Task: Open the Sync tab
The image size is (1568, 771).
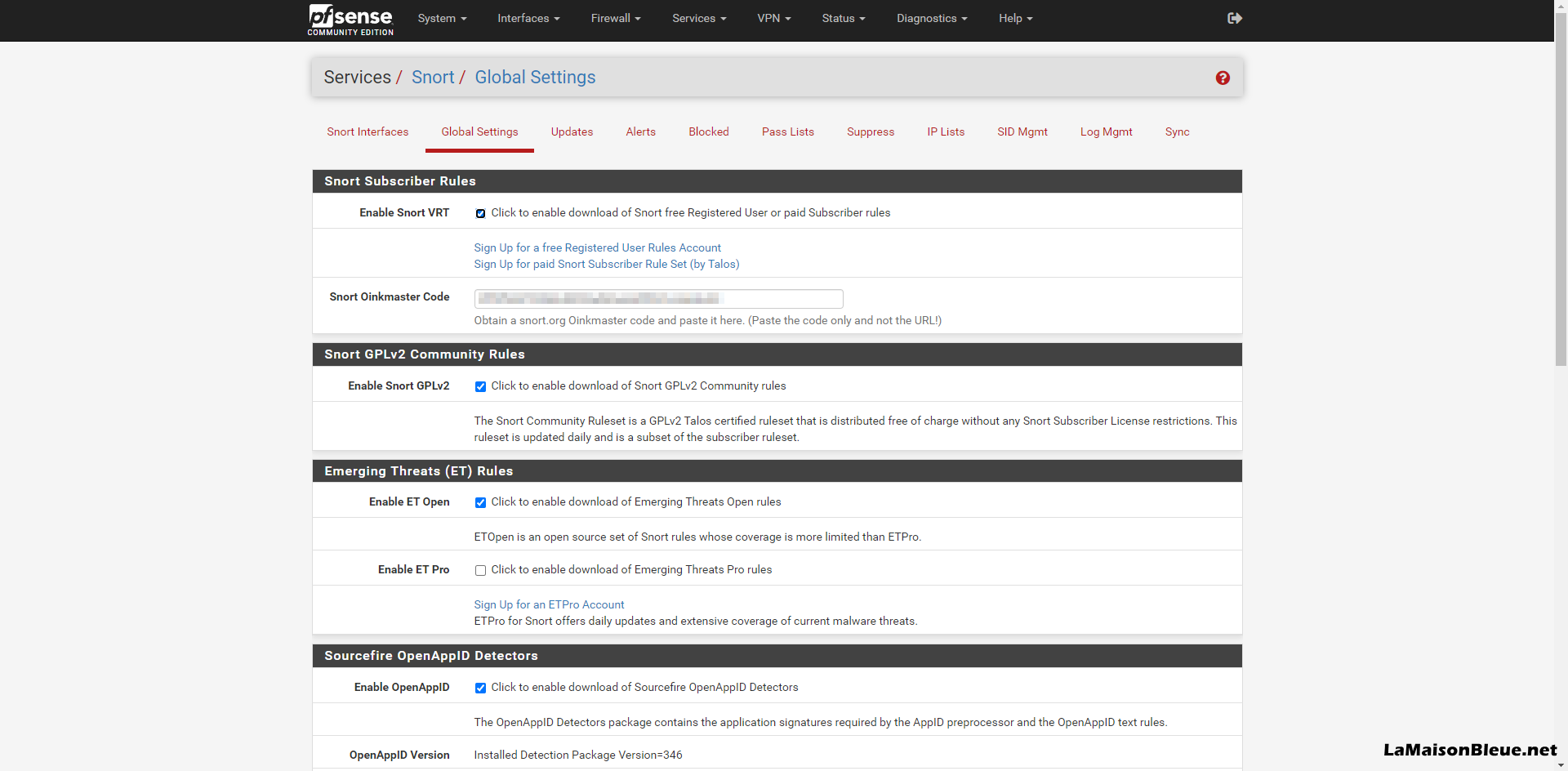Action: coord(1177,131)
